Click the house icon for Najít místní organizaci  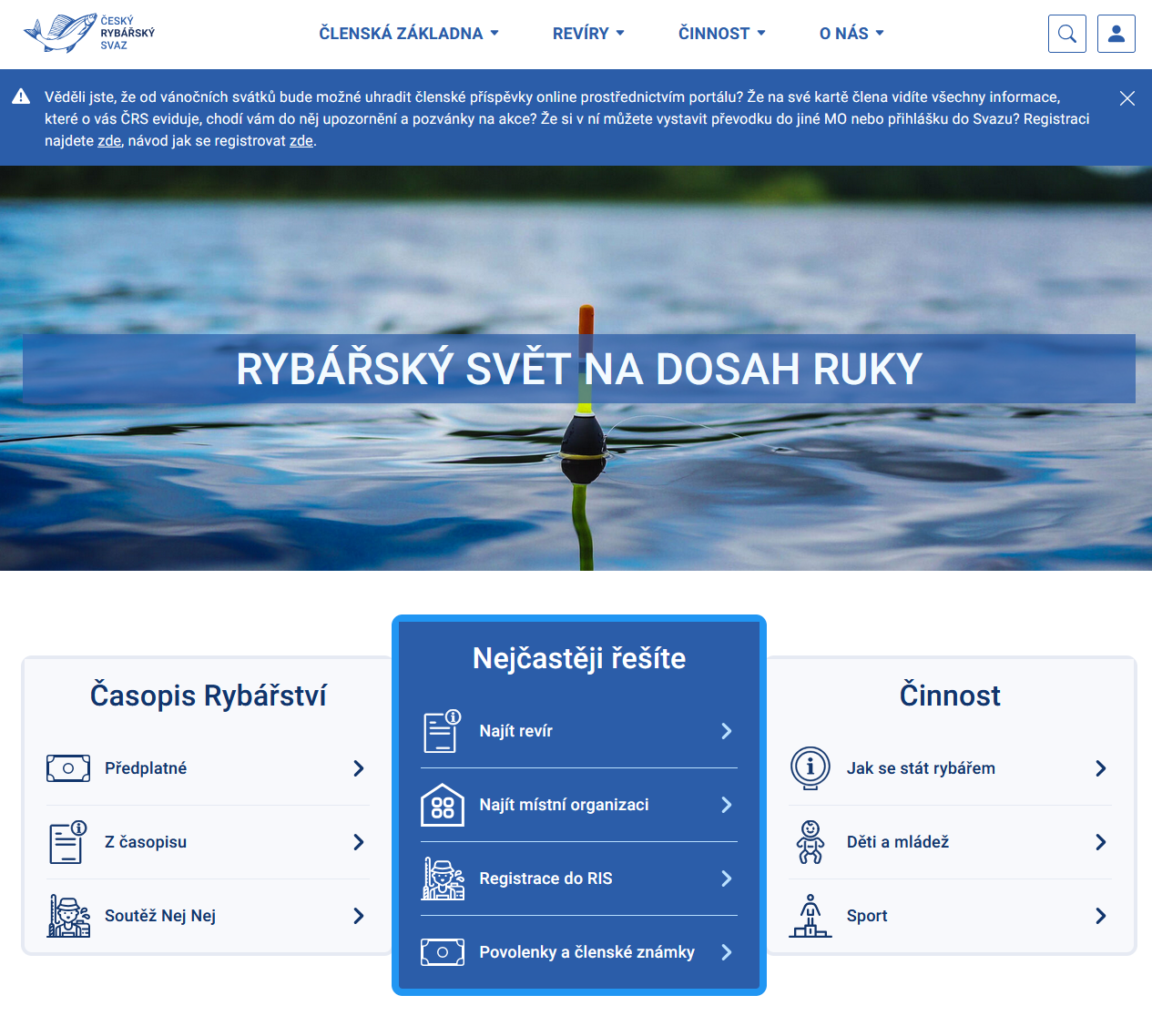(443, 805)
